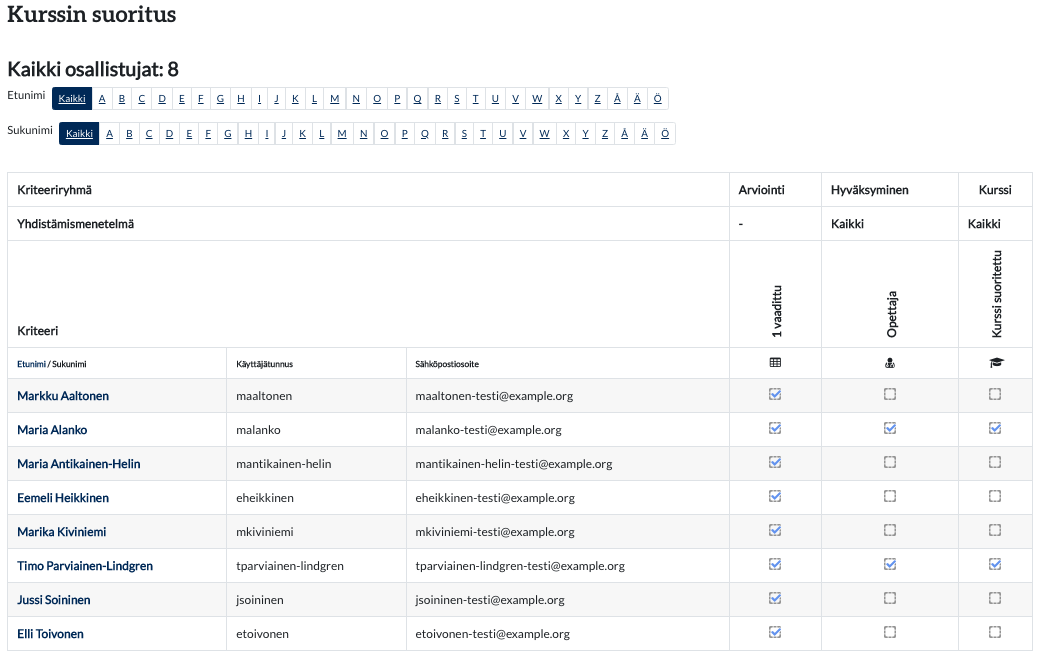Viewport: 1040px width, 660px height.
Task: Select Kaikki in the Etunimi filter
Action: point(72,99)
